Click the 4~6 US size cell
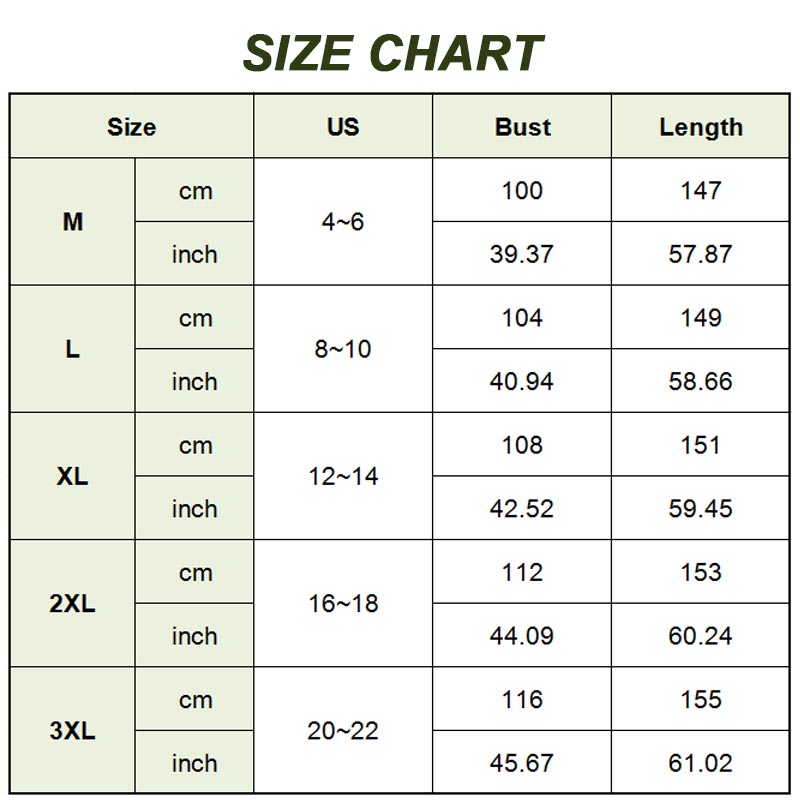 pyautogui.click(x=343, y=222)
